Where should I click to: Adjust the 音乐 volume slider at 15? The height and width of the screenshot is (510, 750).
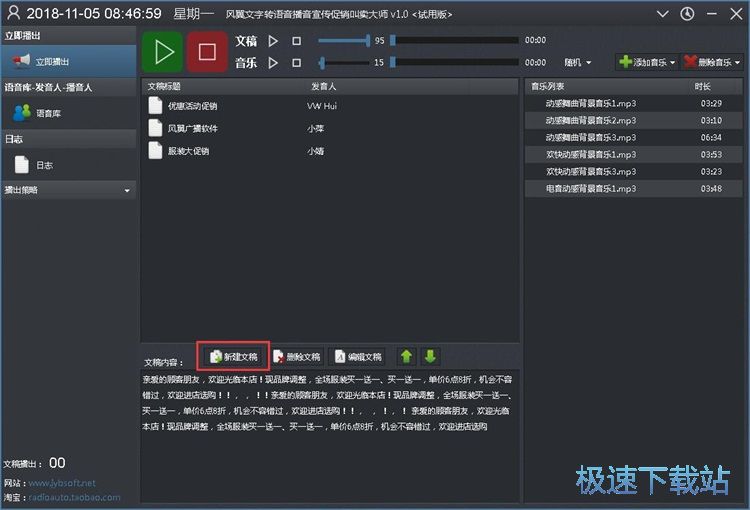pyautogui.click(x=344, y=62)
